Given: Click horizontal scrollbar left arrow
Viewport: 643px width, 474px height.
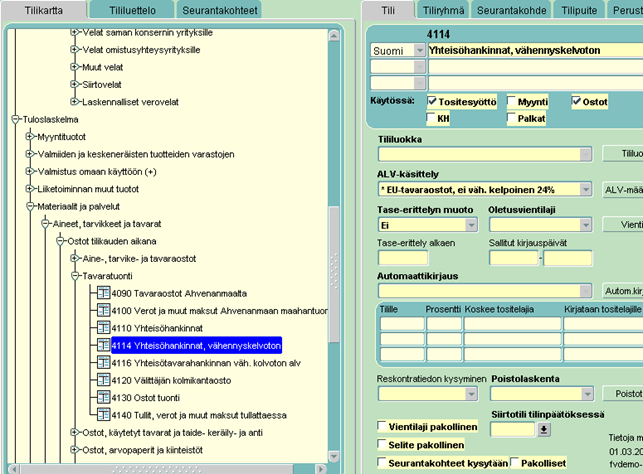Looking at the screenshot, I should tap(14, 469).
